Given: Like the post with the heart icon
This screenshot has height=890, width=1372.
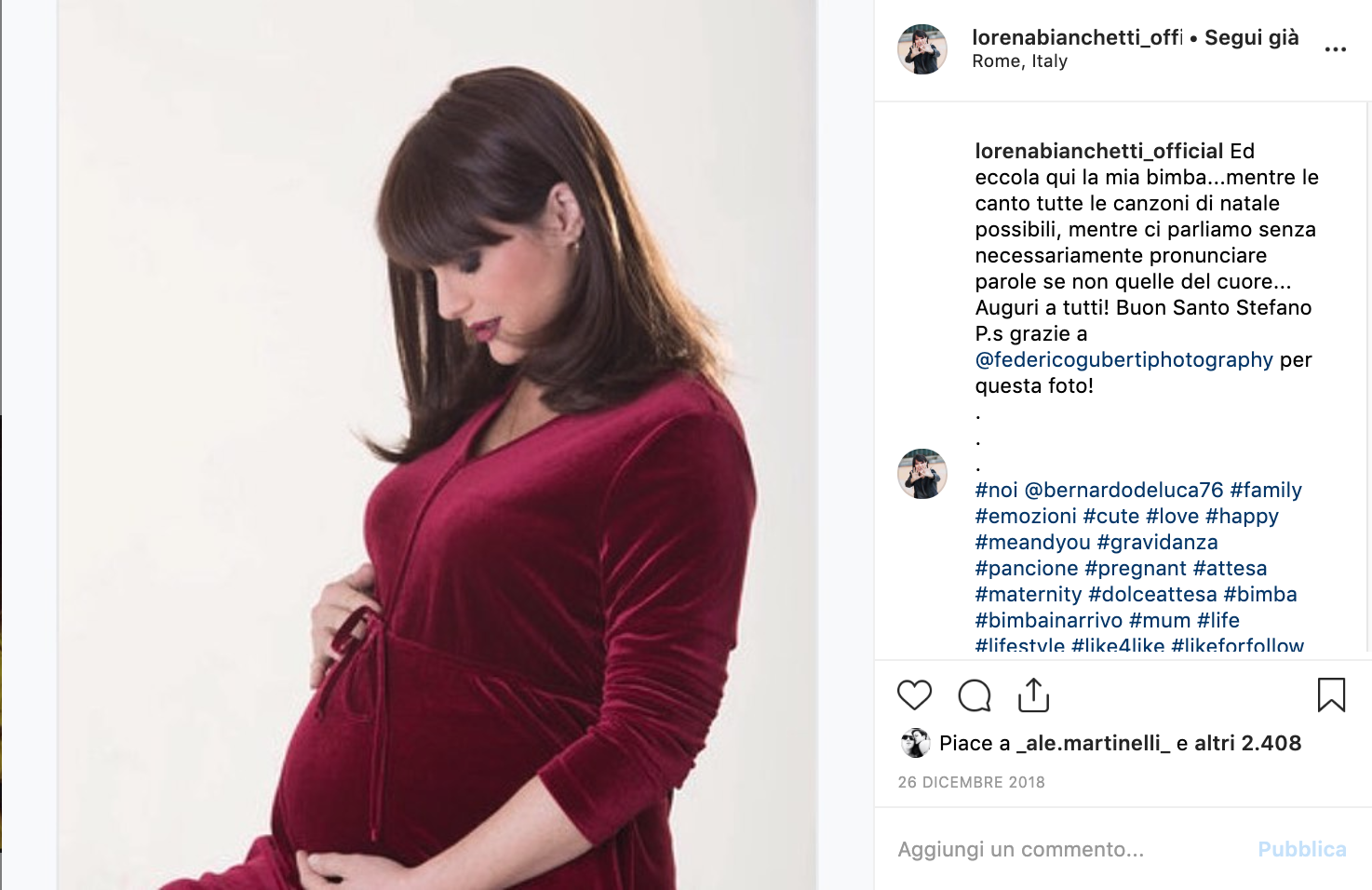Looking at the screenshot, I should 914,695.
